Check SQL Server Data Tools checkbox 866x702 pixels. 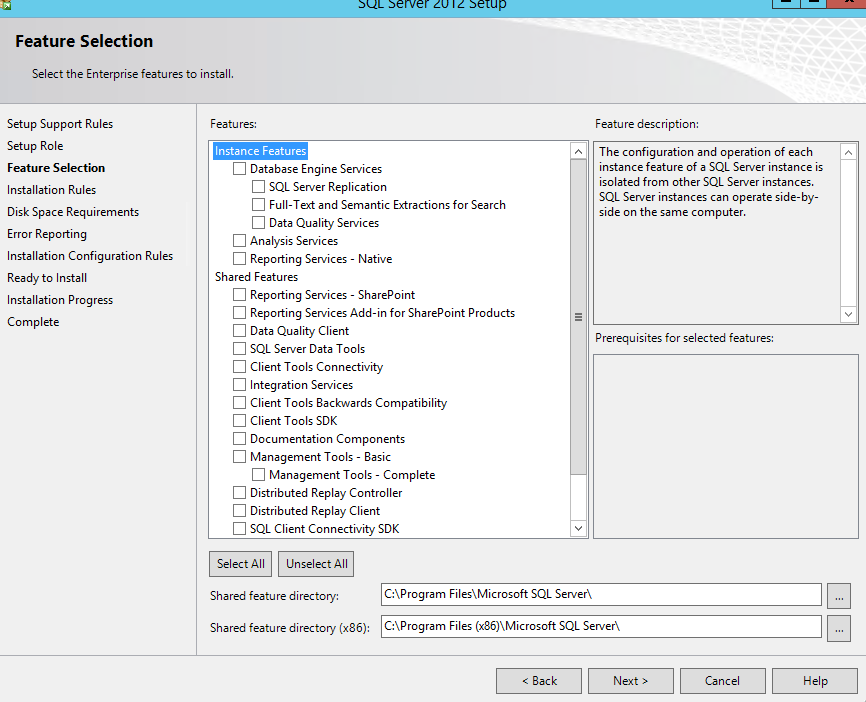239,349
